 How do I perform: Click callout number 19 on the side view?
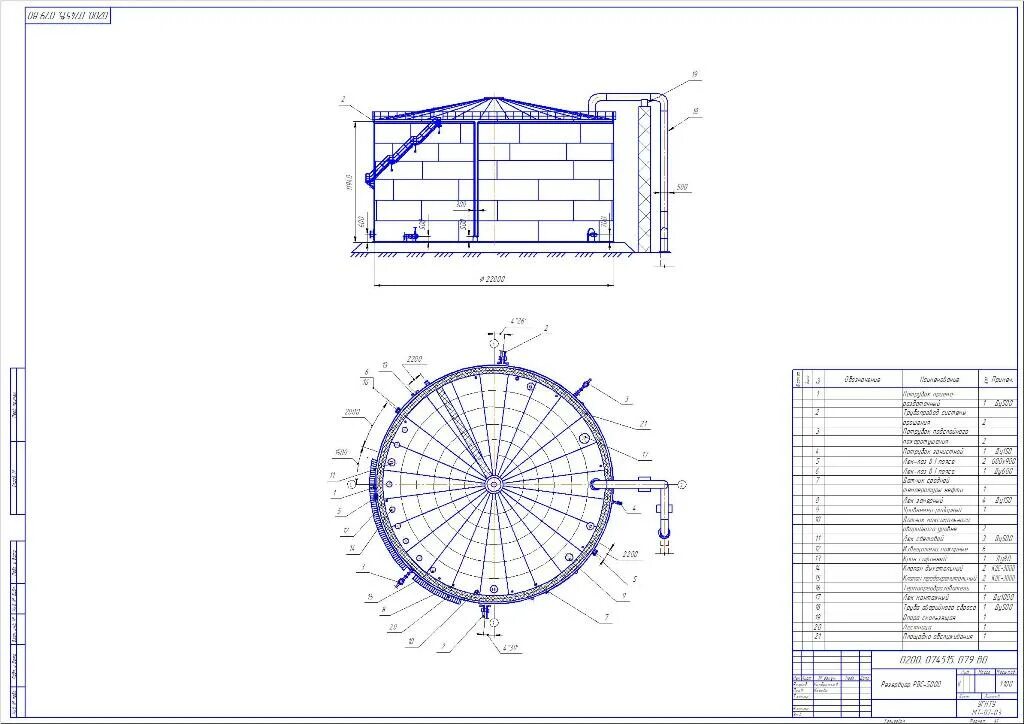click(x=694, y=74)
